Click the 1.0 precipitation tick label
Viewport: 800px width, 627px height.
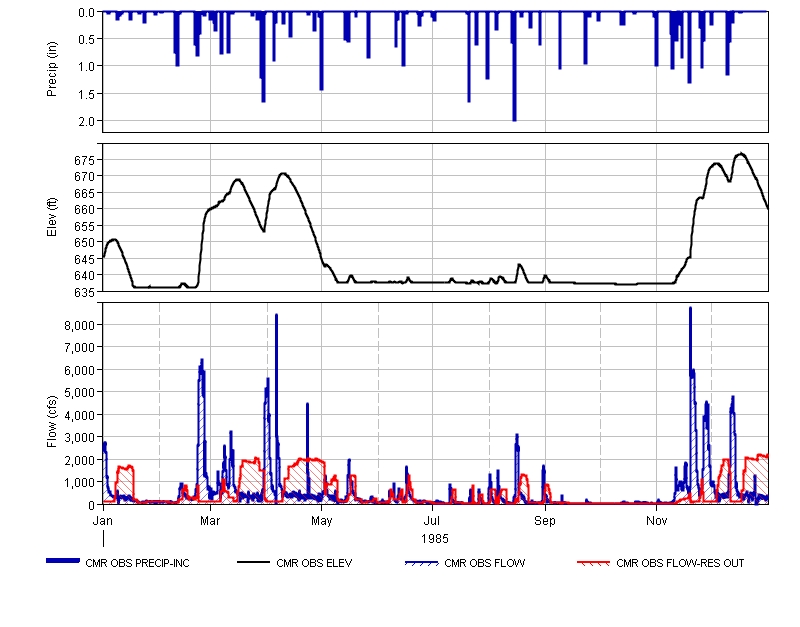(87, 66)
